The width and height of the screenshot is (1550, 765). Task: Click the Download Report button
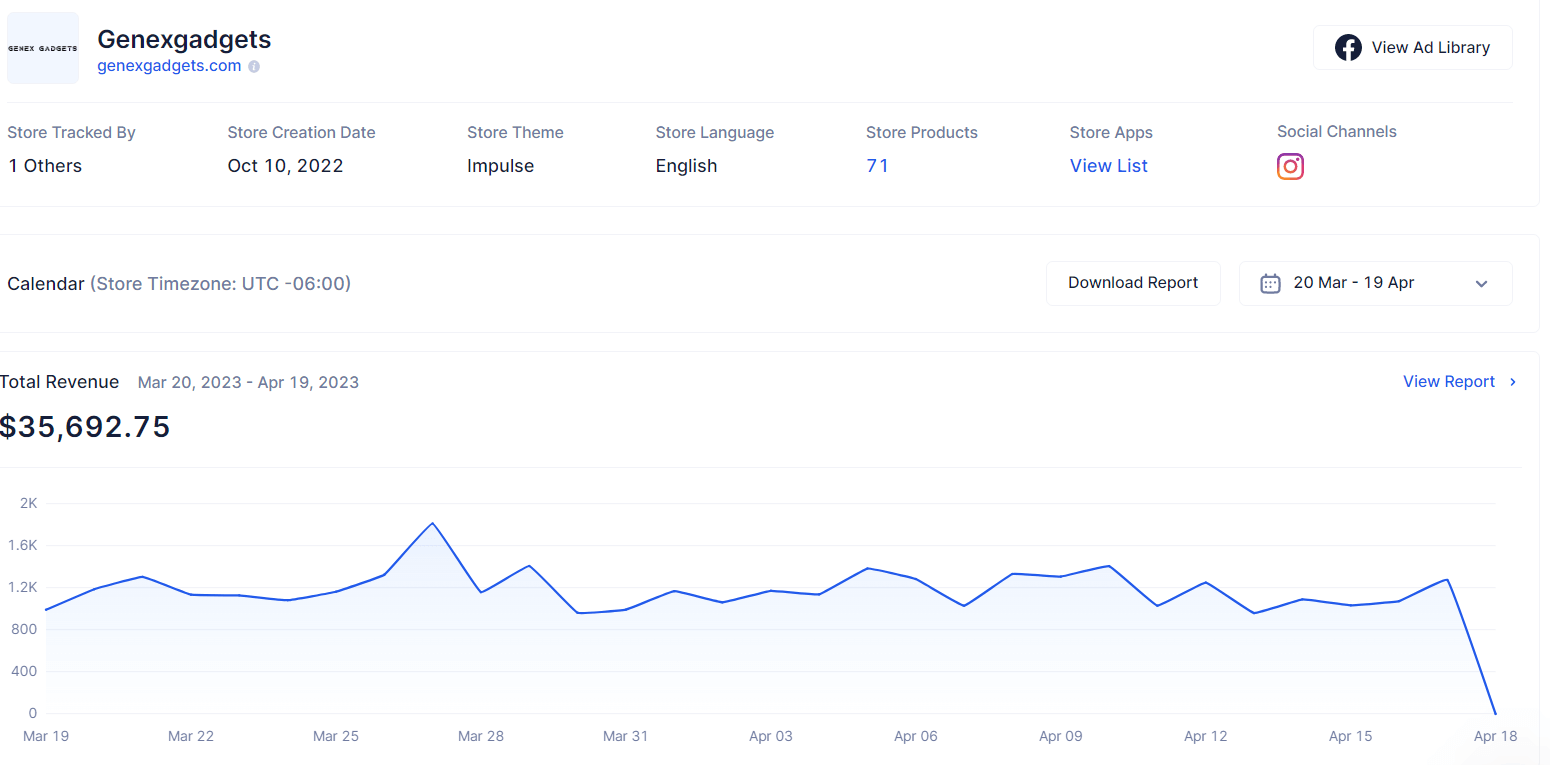point(1133,283)
